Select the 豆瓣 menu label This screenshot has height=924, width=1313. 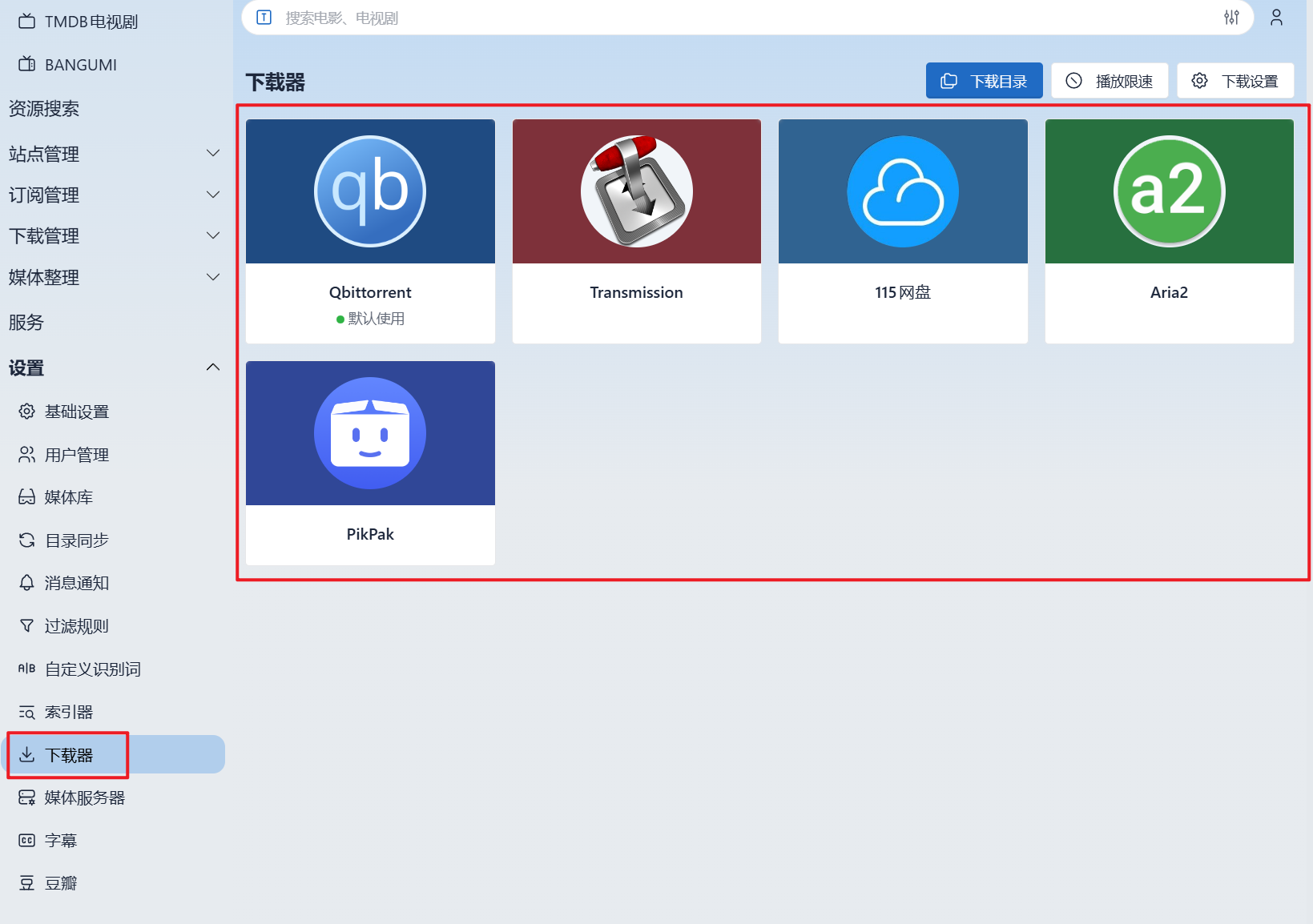coord(61,883)
